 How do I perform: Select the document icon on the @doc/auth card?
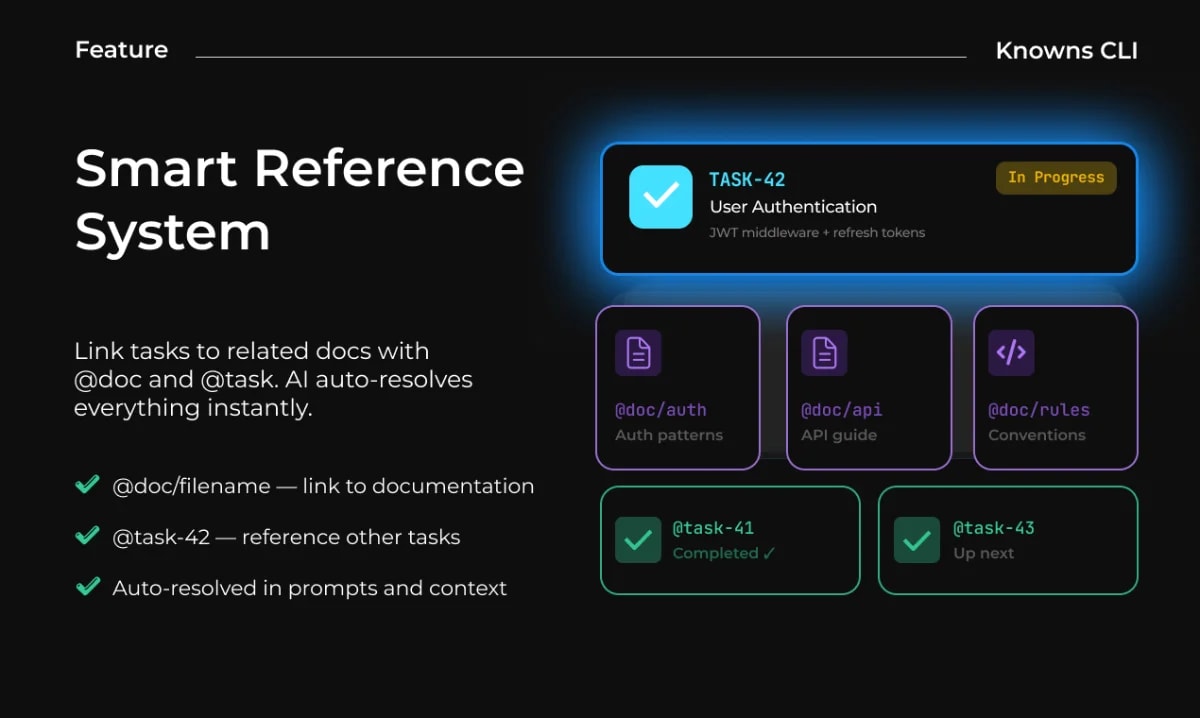click(640, 353)
